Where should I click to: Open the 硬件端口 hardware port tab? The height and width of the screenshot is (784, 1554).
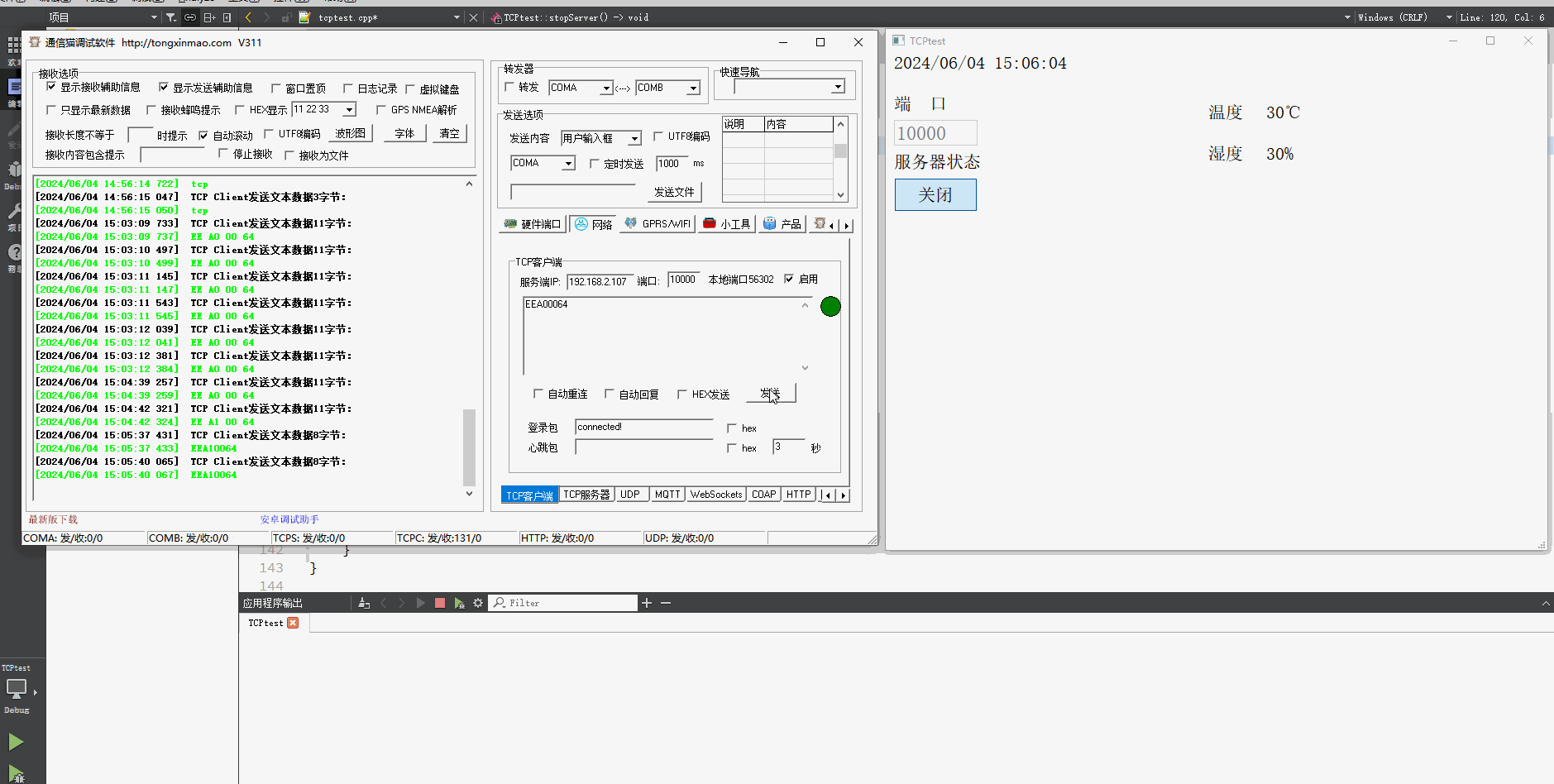532,224
